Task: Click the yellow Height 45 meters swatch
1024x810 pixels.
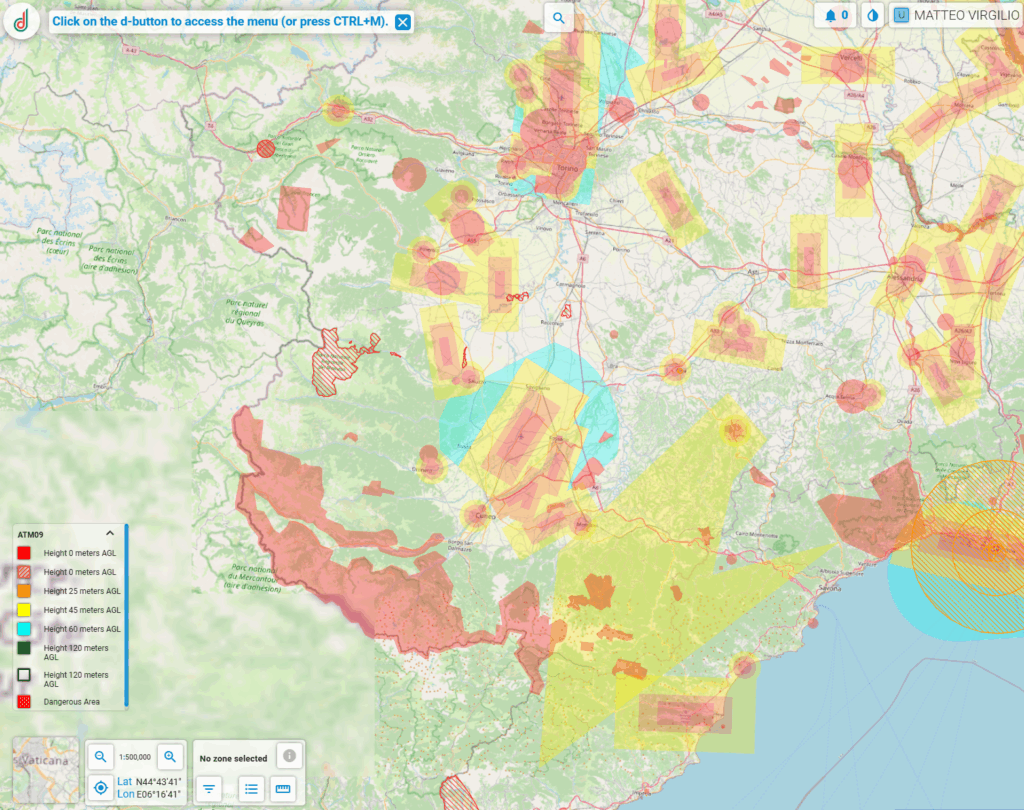Action: click(24, 610)
